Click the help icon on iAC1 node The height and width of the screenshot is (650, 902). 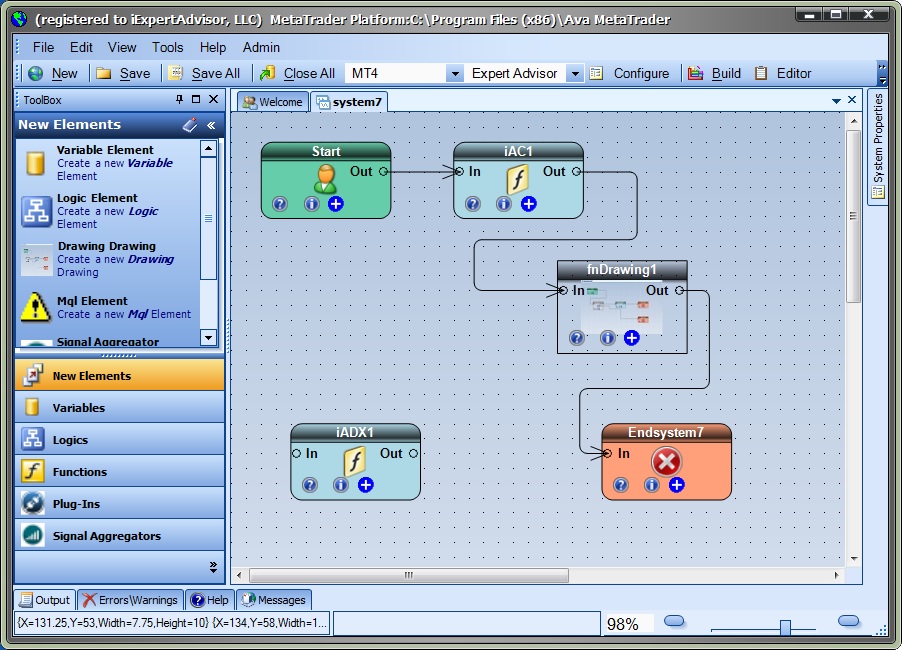[473, 204]
